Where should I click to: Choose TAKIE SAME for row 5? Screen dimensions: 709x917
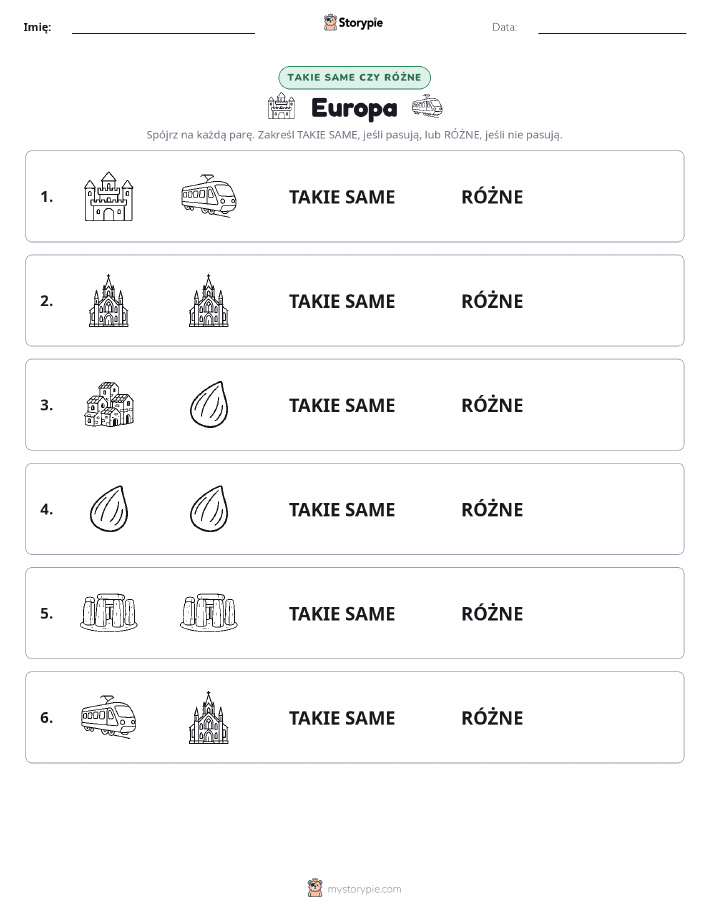[342, 613]
